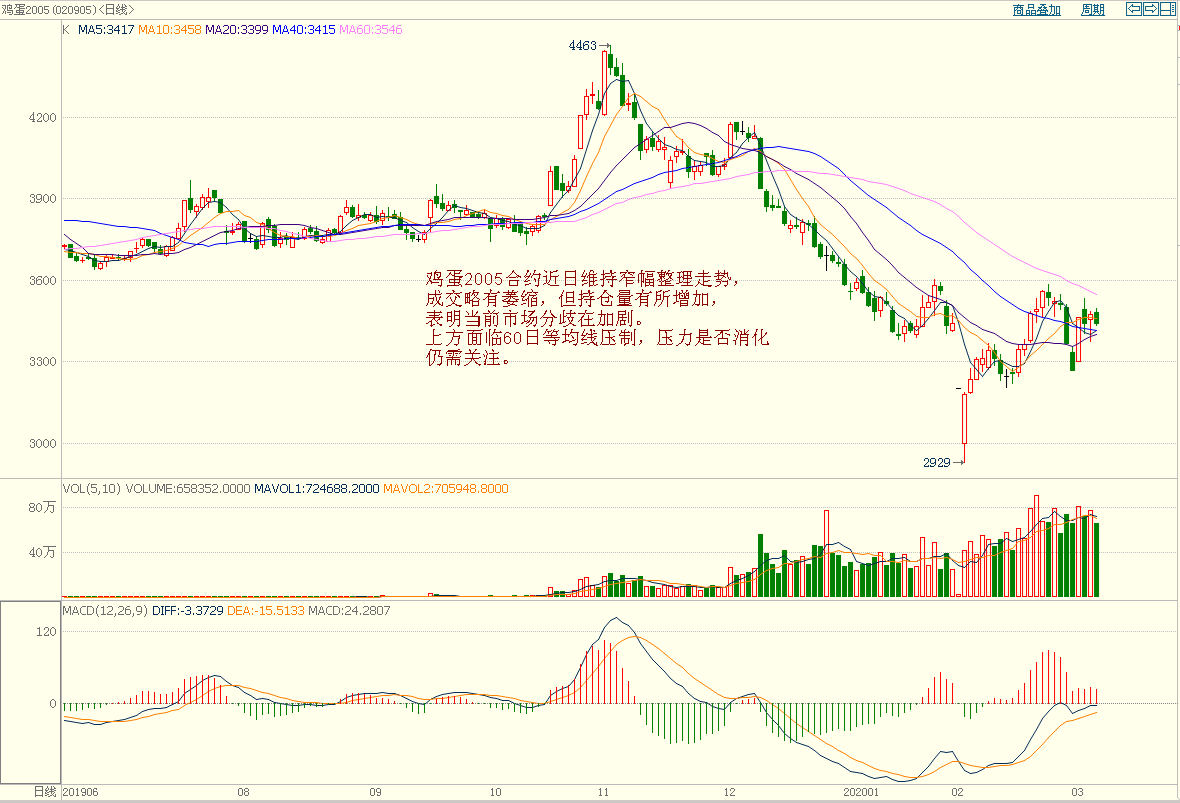Viewport: 1180px width, 803px height.
Task: Click the 2929 low price marker
Action: pos(937,463)
